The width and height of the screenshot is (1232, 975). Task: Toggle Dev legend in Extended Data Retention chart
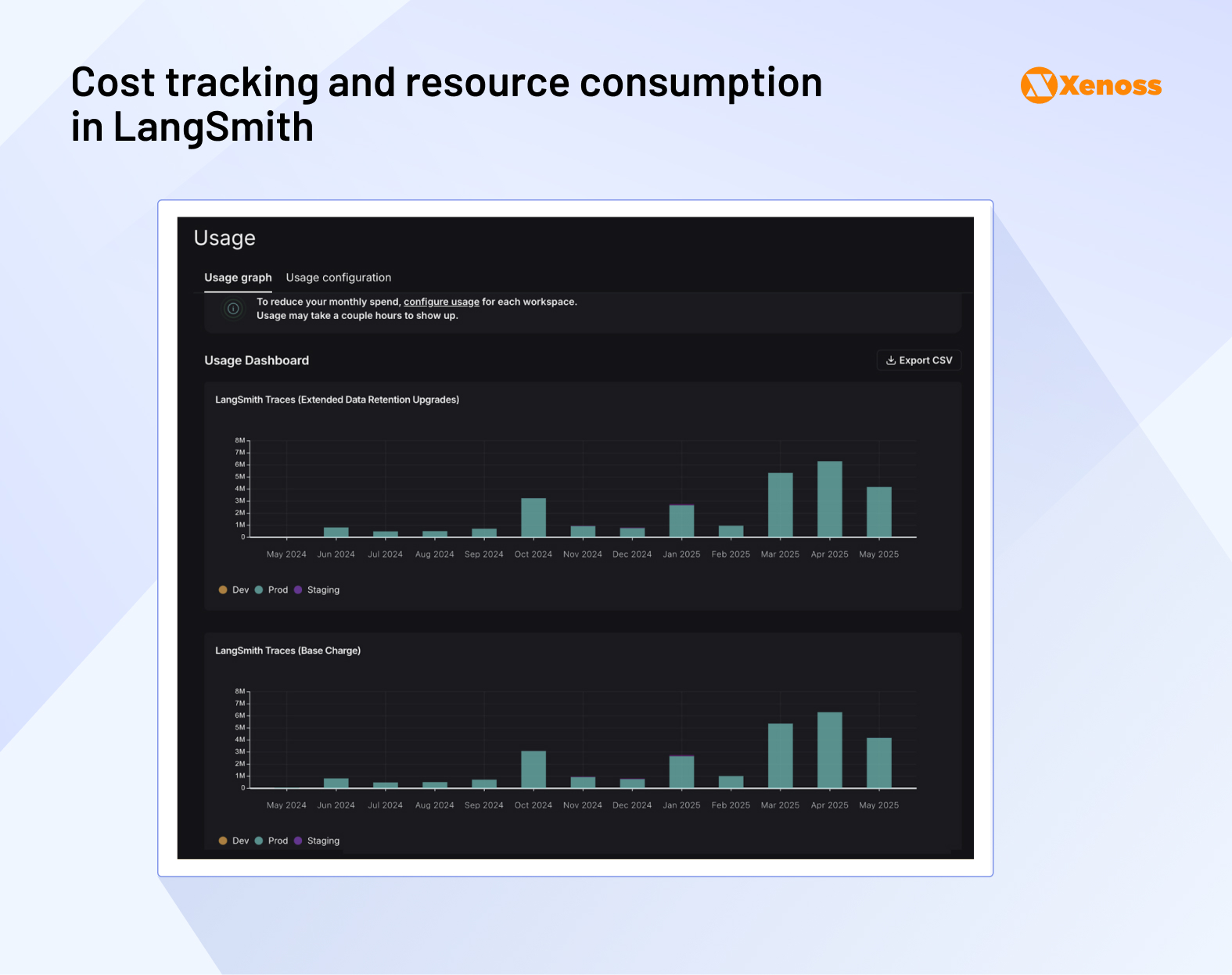[x=234, y=590]
